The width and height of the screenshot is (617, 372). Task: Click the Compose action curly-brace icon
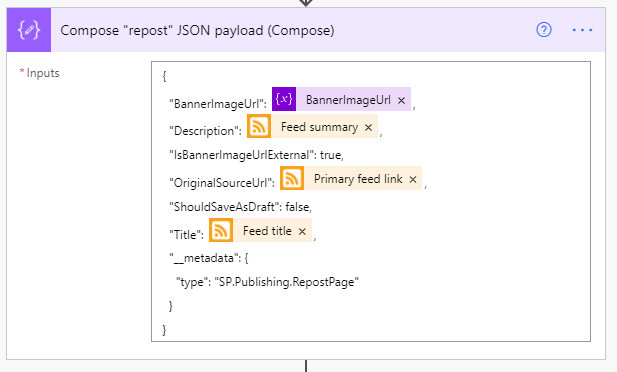point(29,30)
